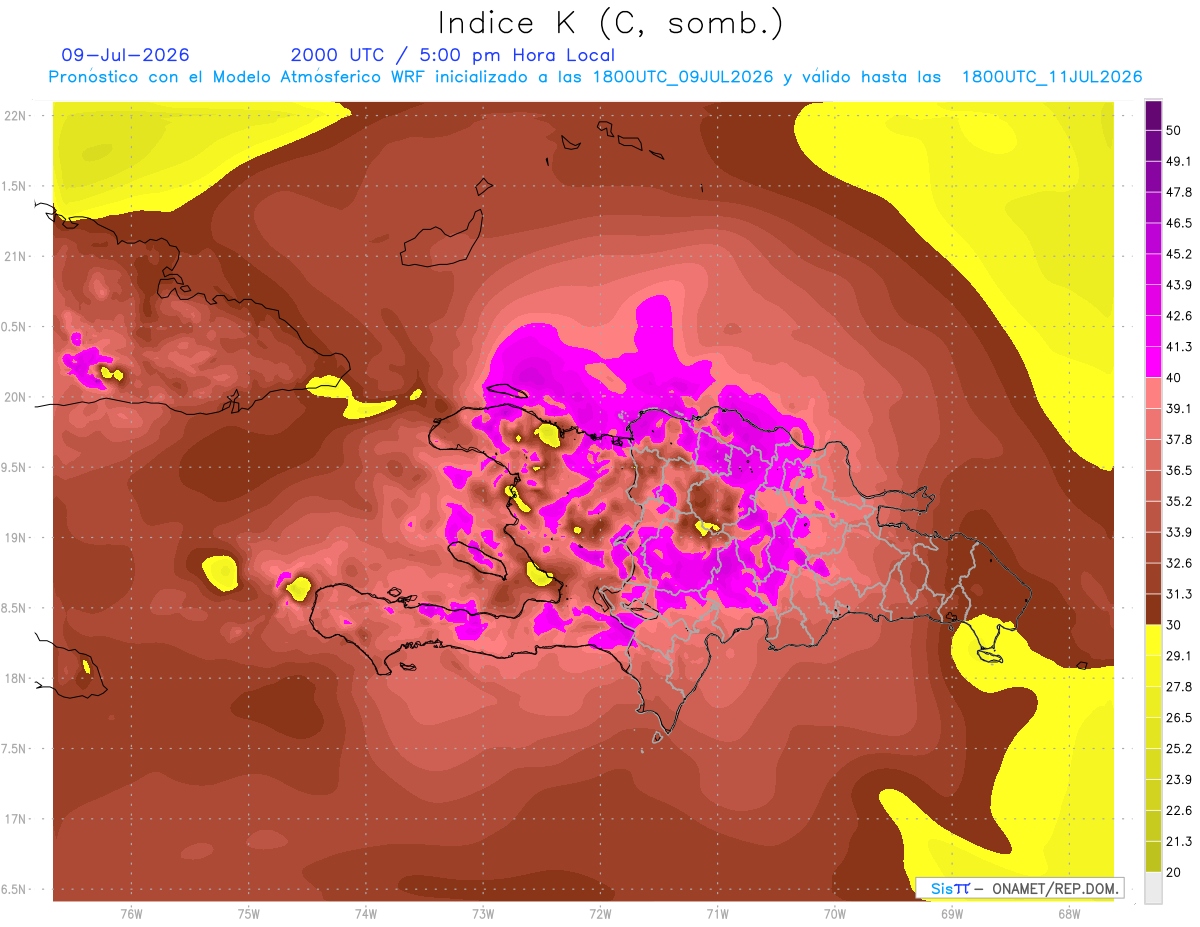1200x927 pixels.
Task: Pick the purple swatch between 46.5 and 47.8
Action: [1153, 207]
